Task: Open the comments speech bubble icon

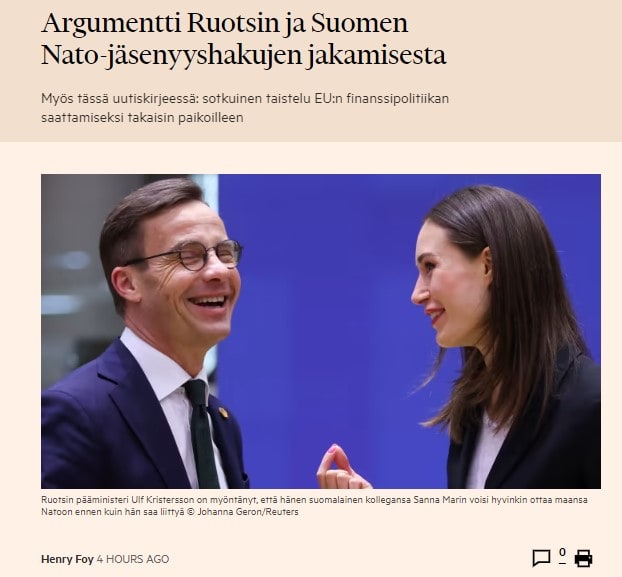Action: pyautogui.click(x=541, y=558)
